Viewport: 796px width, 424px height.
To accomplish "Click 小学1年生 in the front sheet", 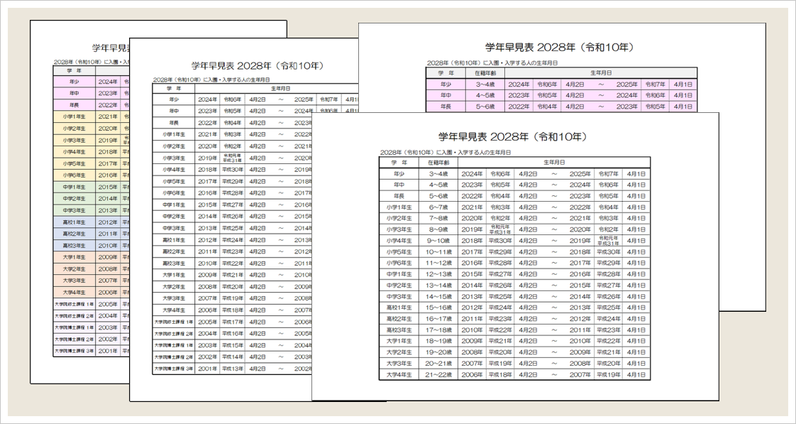I will (x=399, y=207).
